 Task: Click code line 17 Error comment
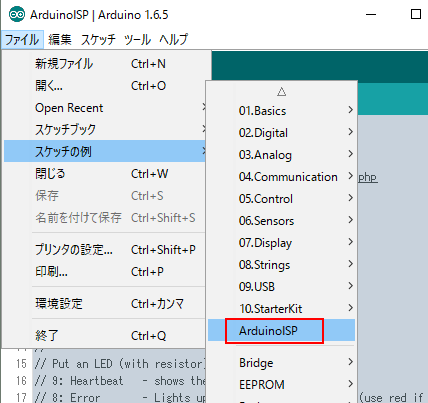tap(120, 397)
